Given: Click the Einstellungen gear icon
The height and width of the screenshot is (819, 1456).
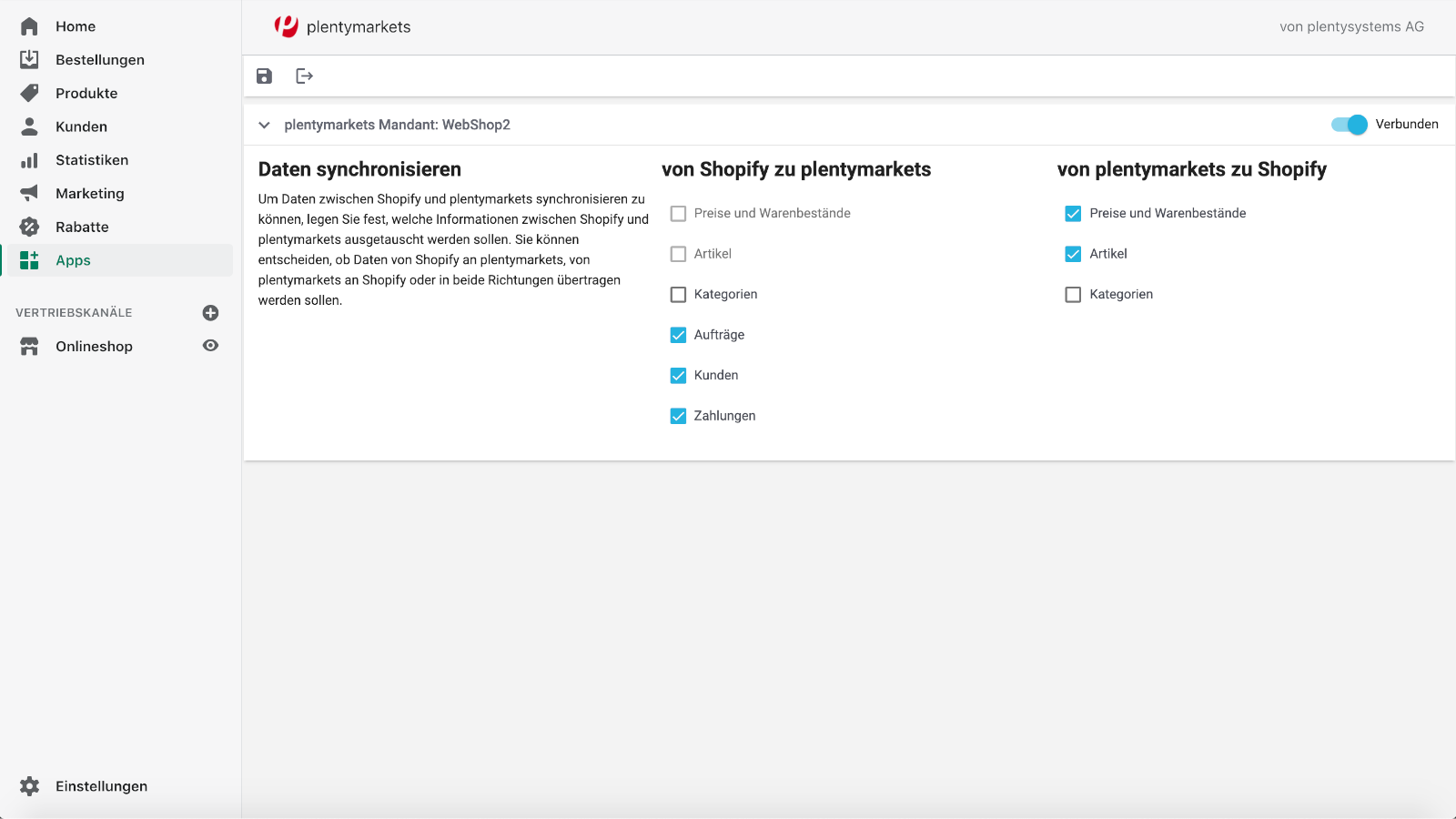Looking at the screenshot, I should [x=29, y=786].
